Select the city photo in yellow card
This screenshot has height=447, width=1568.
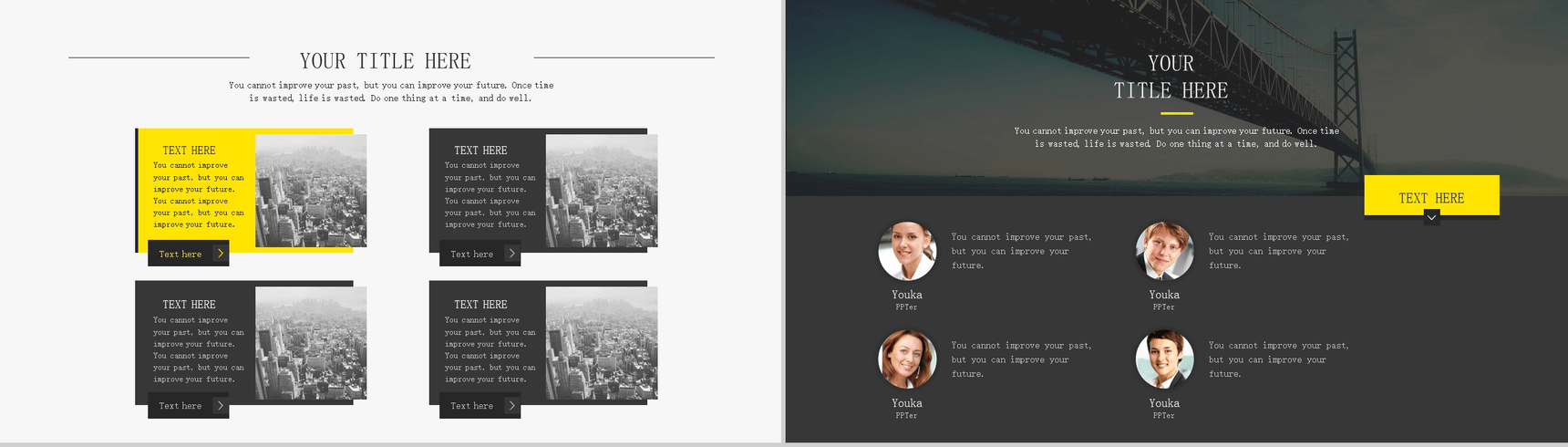pos(311,191)
